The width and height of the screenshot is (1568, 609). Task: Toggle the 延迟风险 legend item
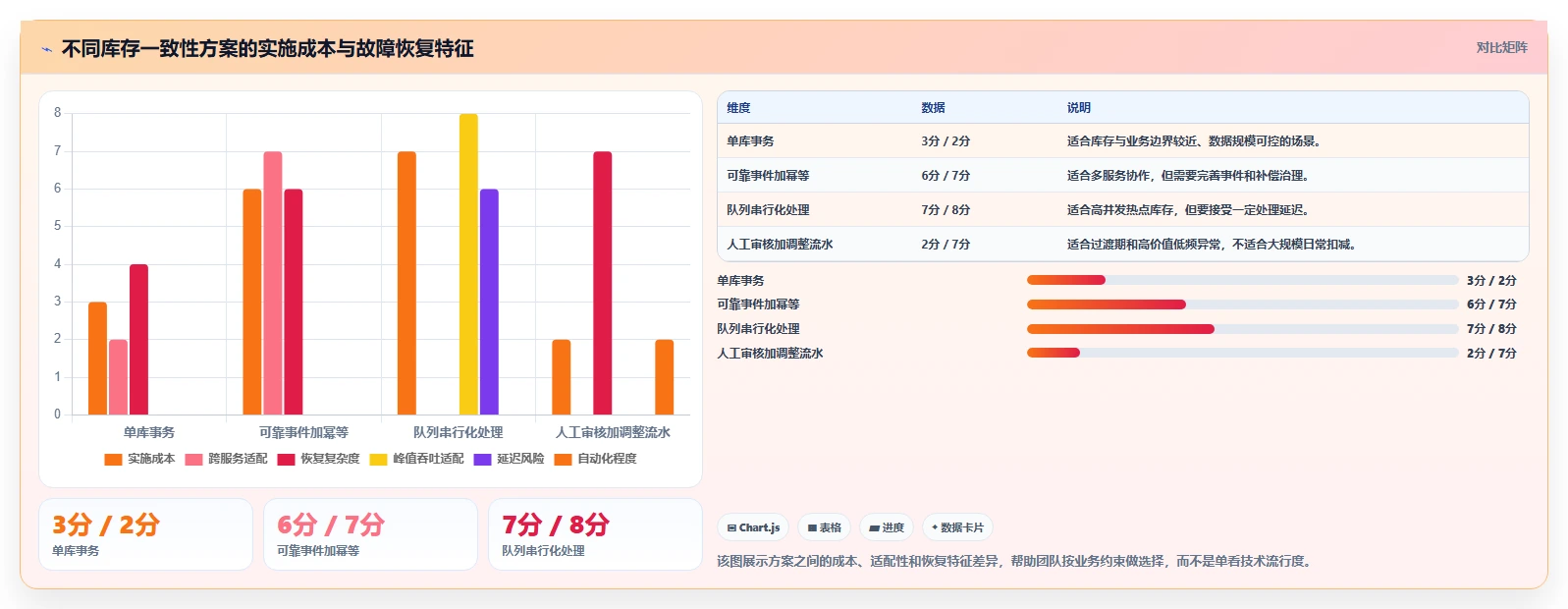coord(509,459)
